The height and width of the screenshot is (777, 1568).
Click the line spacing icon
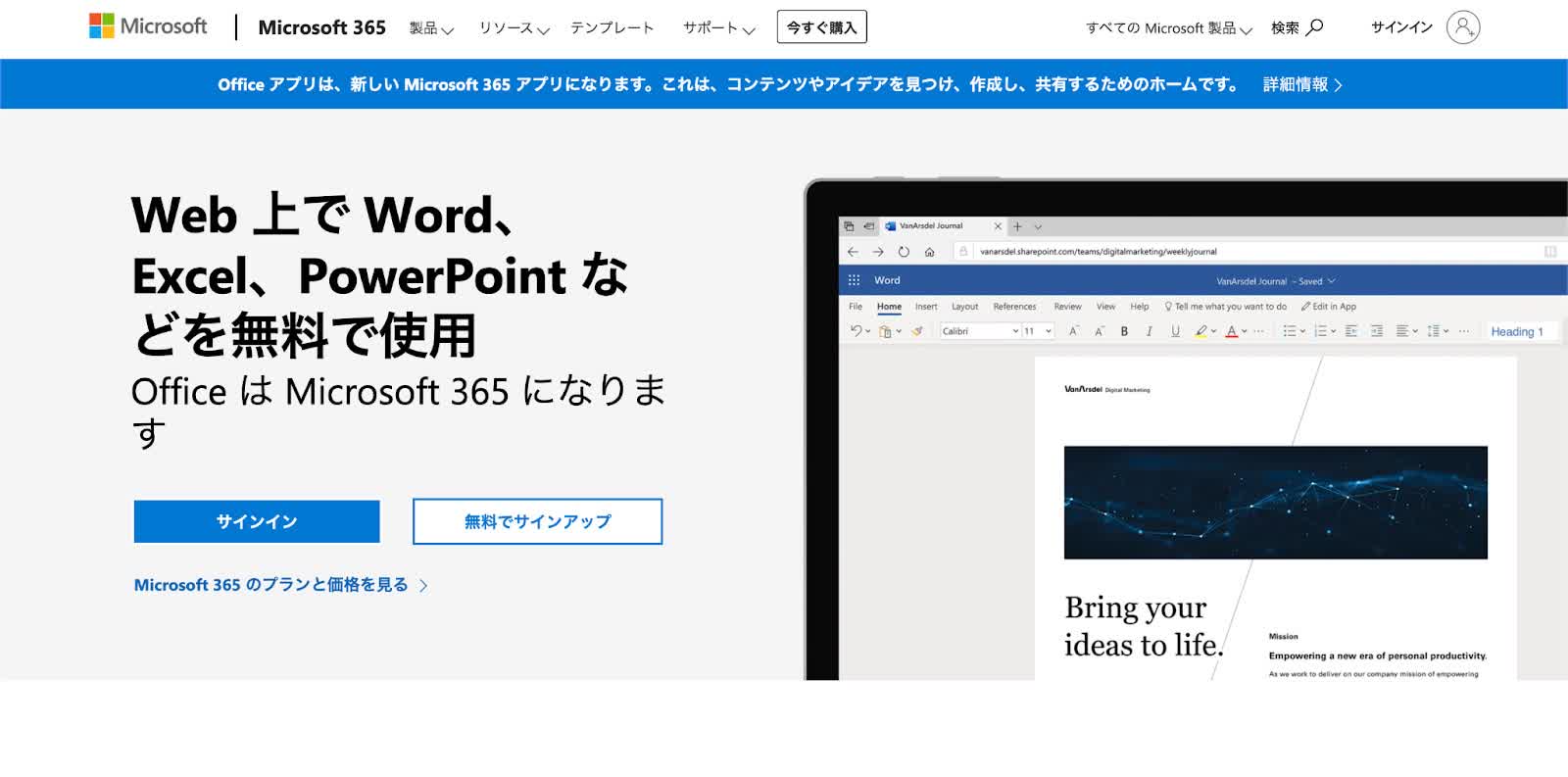point(1433,331)
